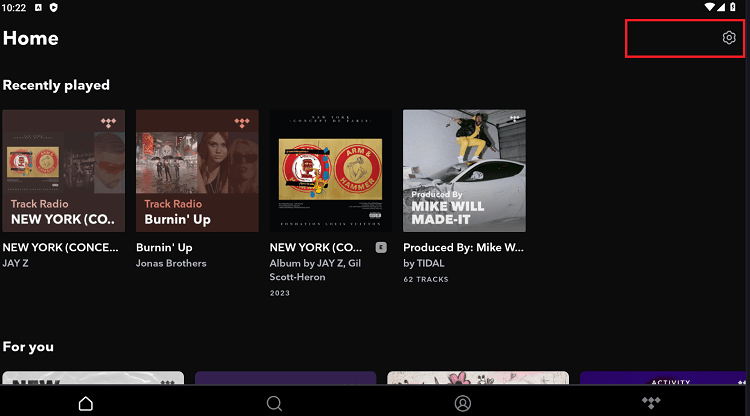Viewport: 750px width, 416px height.
Task: Select the Jonas Brothers artist text
Action: click(x=171, y=263)
